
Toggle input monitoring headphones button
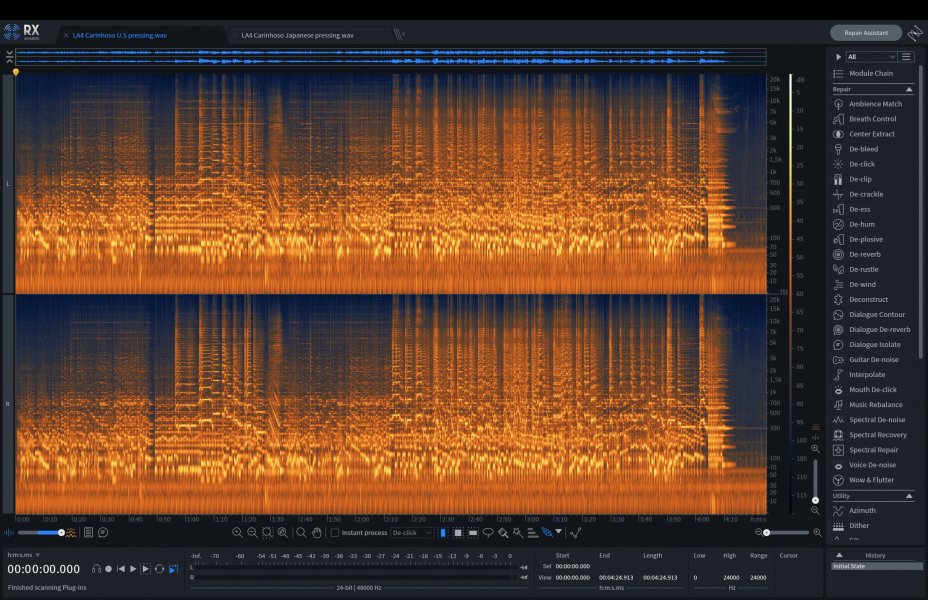[96, 569]
